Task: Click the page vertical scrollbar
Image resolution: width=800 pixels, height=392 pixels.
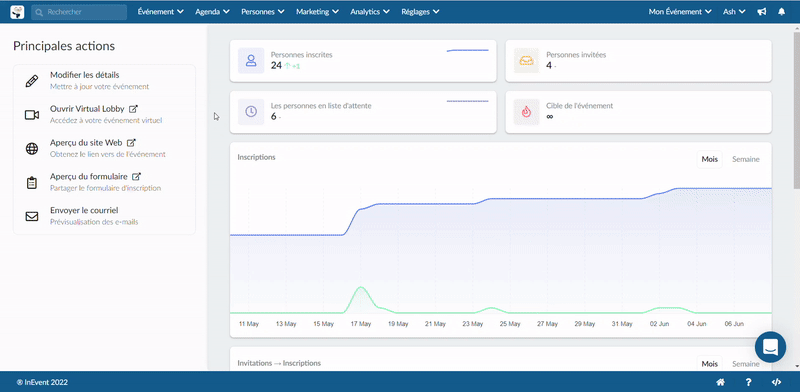Action: point(796,110)
